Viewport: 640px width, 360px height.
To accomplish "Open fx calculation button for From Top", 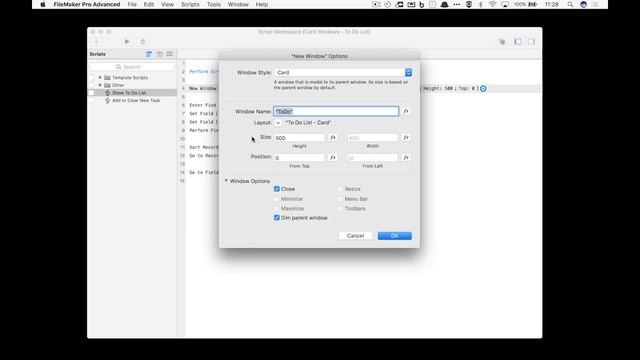I will [x=333, y=158].
